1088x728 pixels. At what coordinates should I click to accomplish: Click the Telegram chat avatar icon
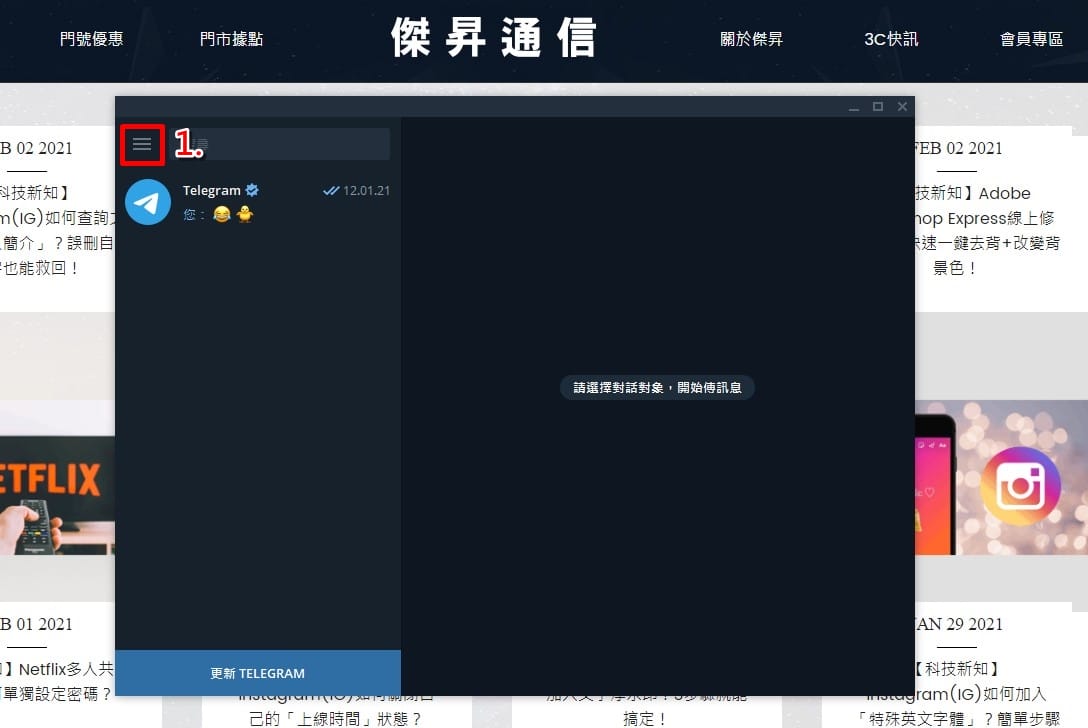[x=148, y=202]
